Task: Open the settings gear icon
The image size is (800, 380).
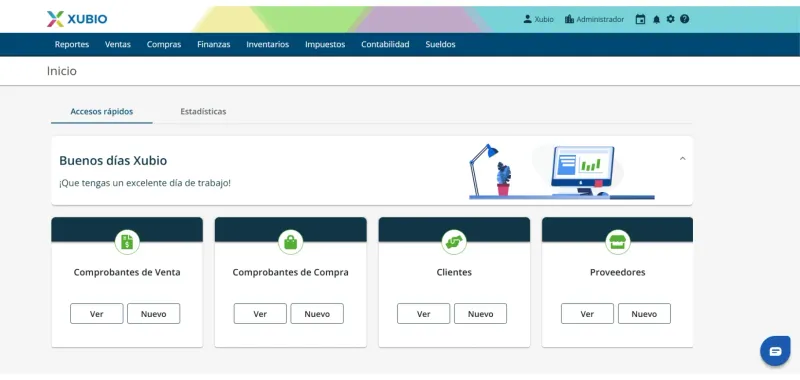Action: pyautogui.click(x=670, y=19)
